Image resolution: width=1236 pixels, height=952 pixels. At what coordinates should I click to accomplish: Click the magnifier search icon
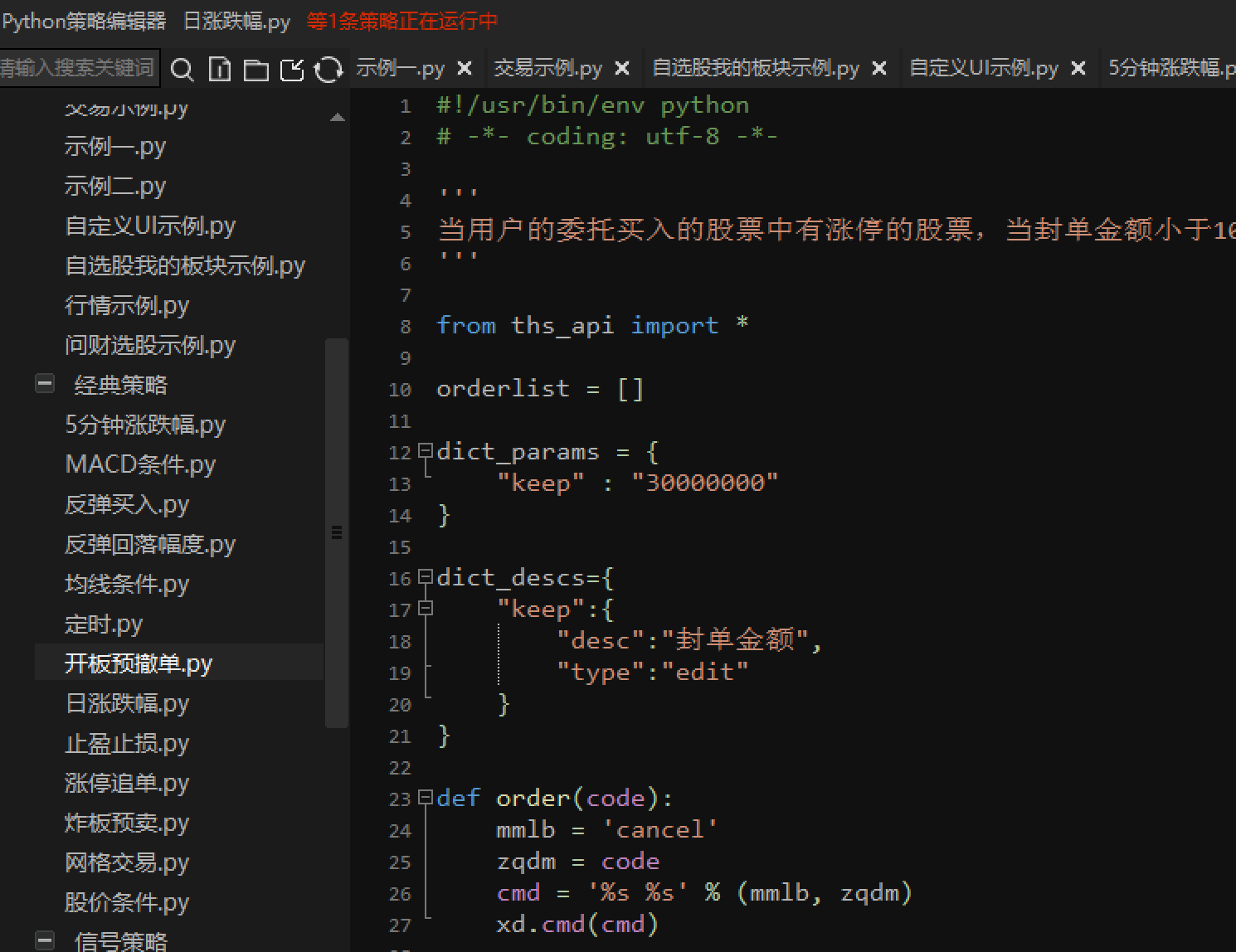(182, 70)
